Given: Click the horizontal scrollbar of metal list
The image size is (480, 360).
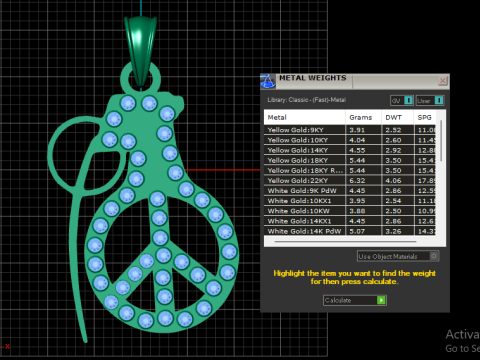Looking at the screenshot, I should click(x=345, y=241).
